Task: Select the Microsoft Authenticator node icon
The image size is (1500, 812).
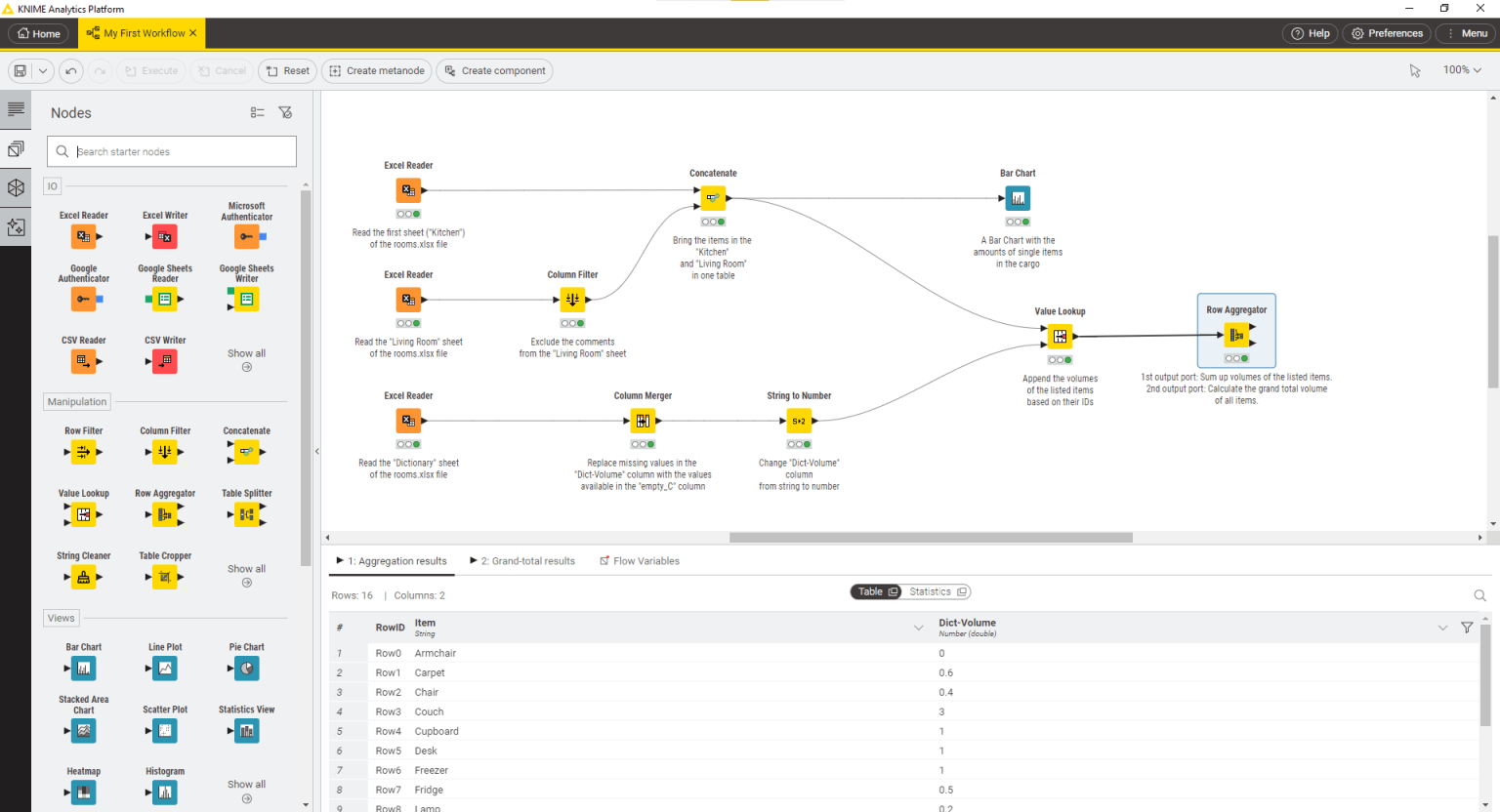Action: [247, 236]
